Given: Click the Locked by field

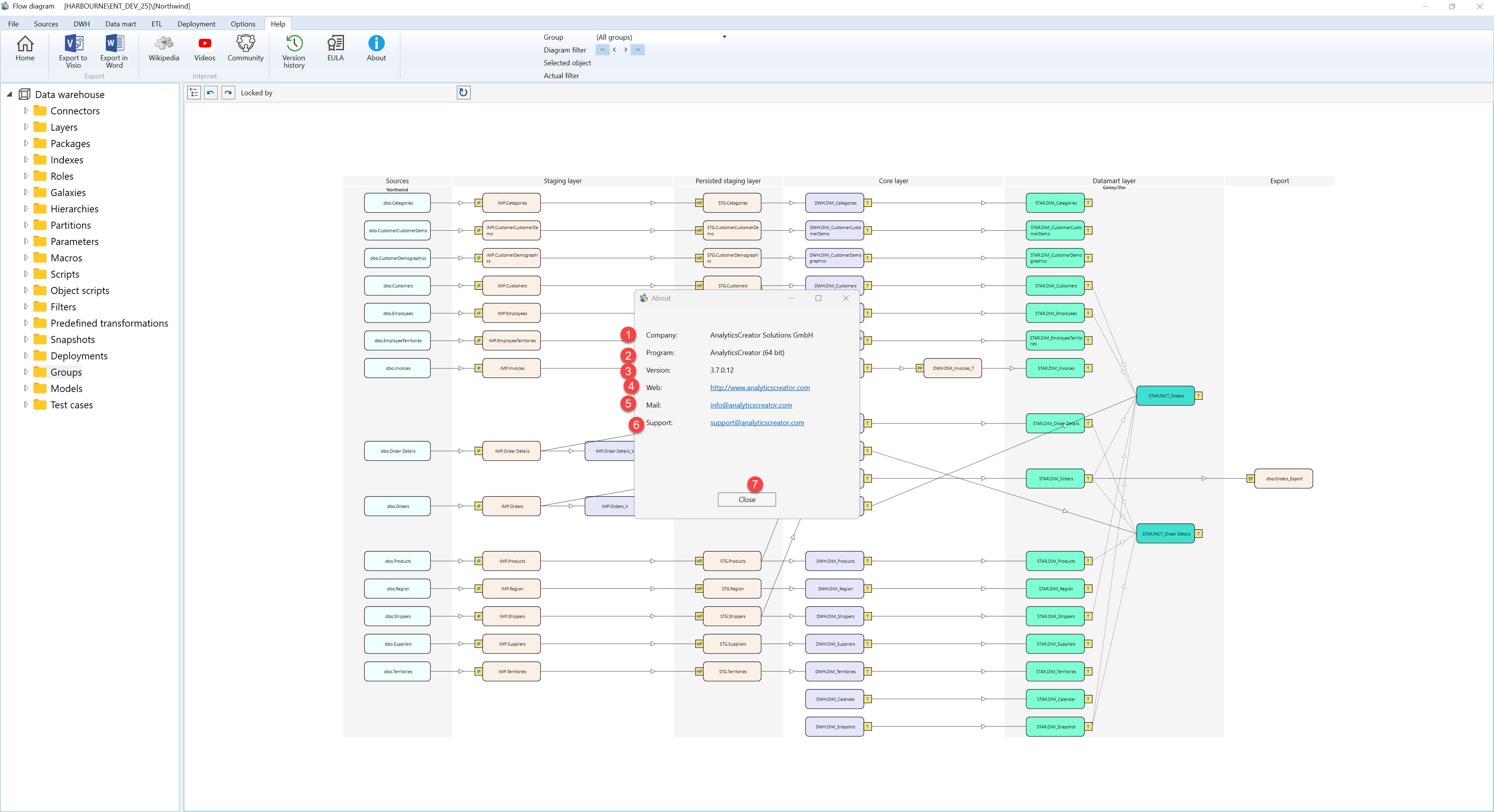Looking at the screenshot, I should point(366,93).
